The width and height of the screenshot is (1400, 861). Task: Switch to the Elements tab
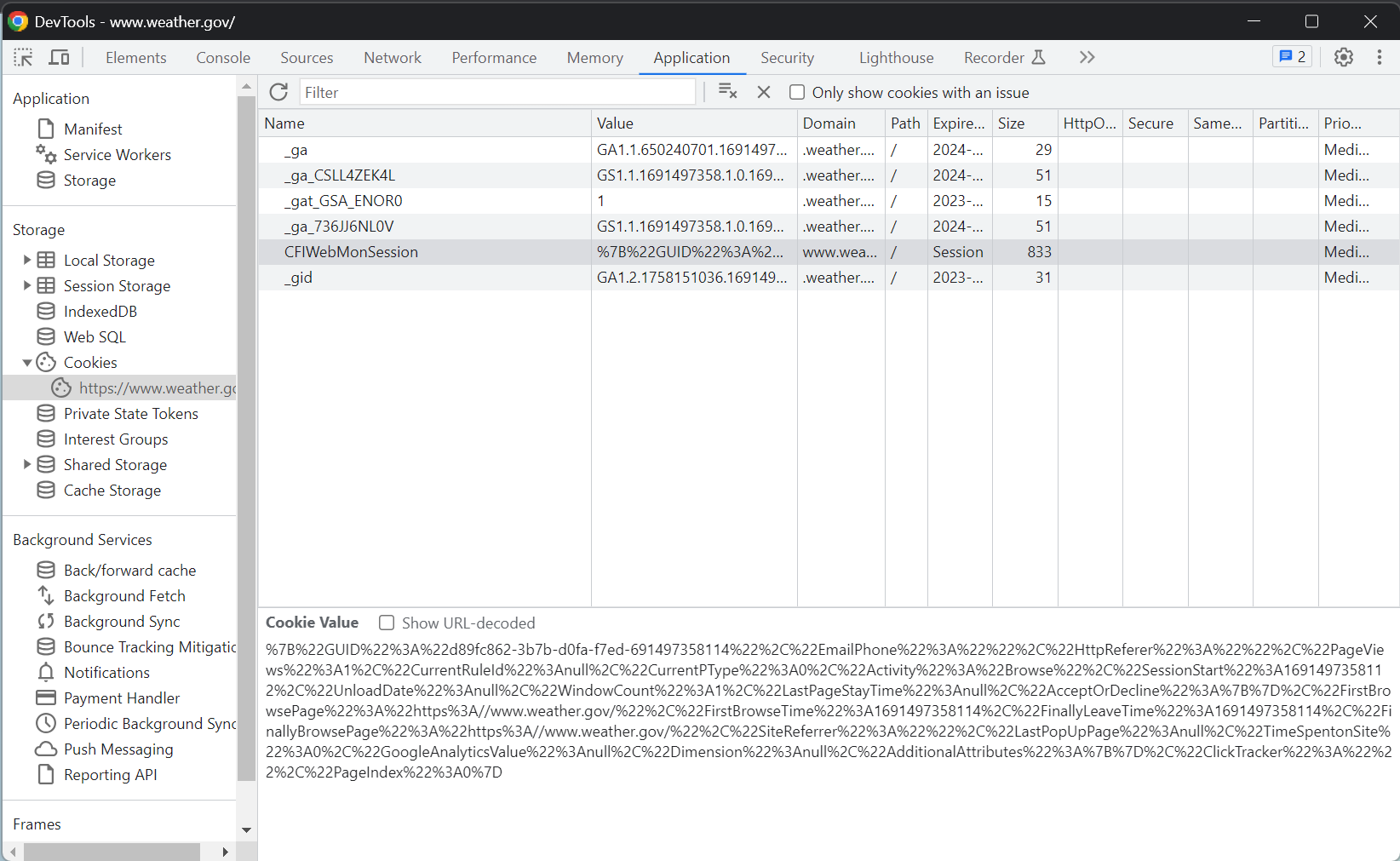tap(136, 57)
